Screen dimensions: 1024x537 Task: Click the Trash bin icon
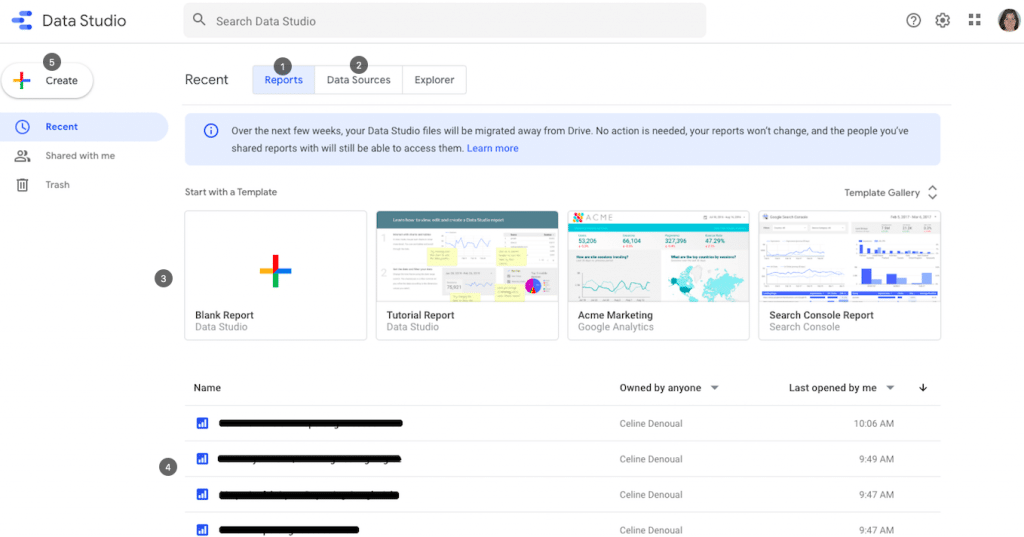(22, 185)
